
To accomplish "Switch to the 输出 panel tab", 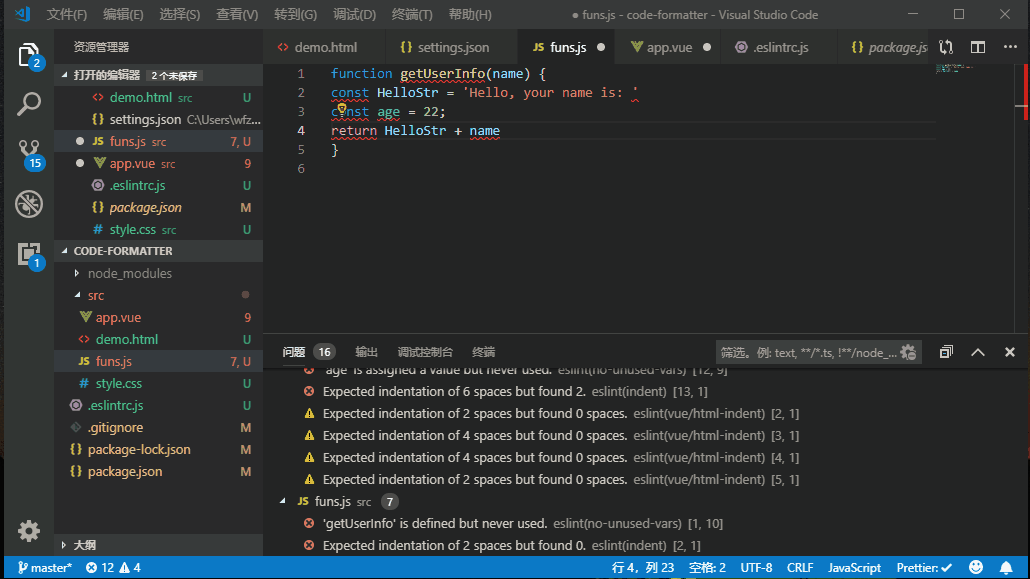I will click(366, 352).
